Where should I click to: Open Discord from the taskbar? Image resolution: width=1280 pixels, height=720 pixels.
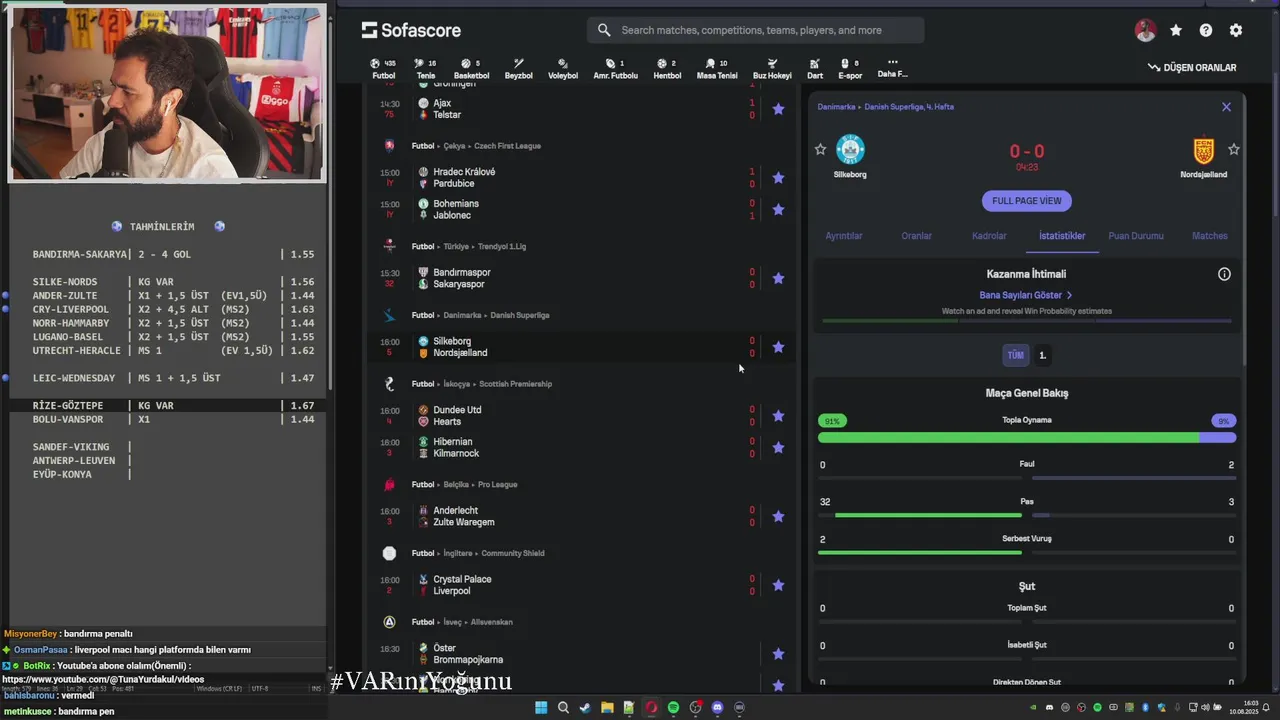point(717,708)
